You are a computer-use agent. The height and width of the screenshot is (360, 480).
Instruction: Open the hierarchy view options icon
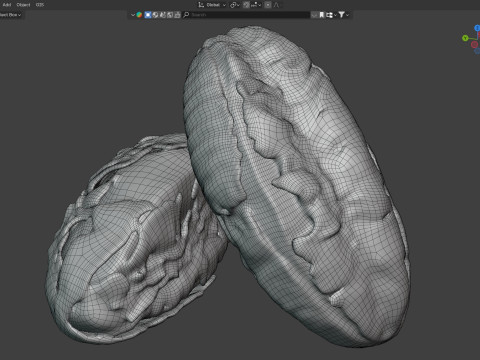(329, 15)
